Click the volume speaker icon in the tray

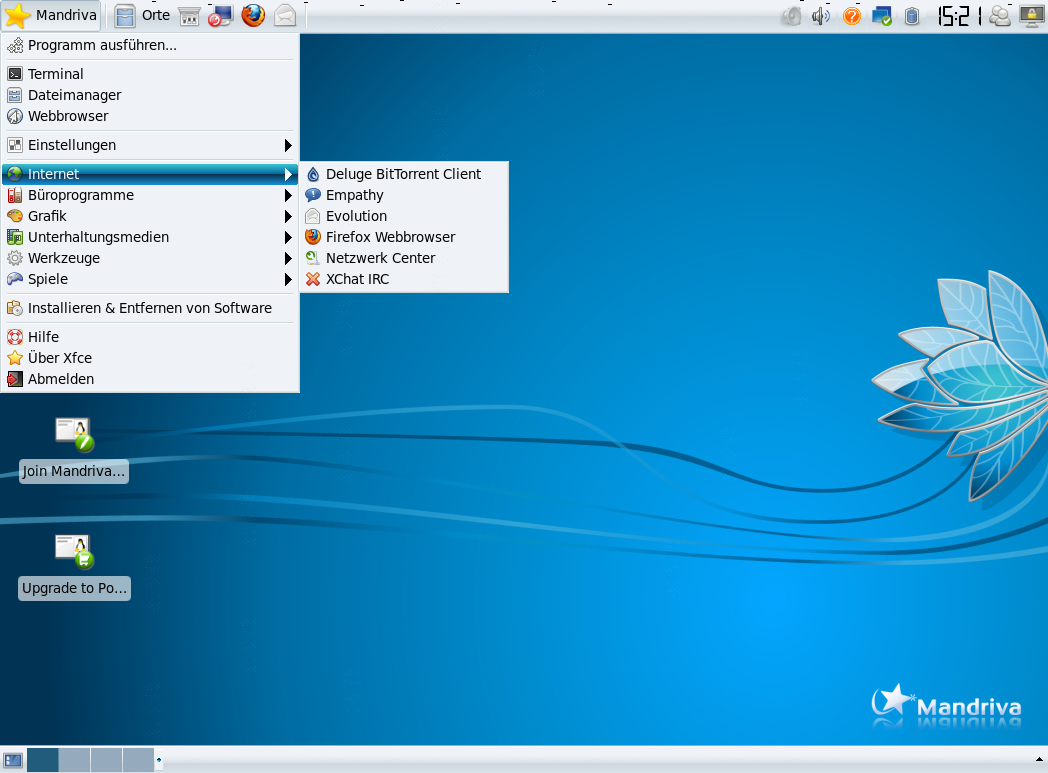click(821, 16)
